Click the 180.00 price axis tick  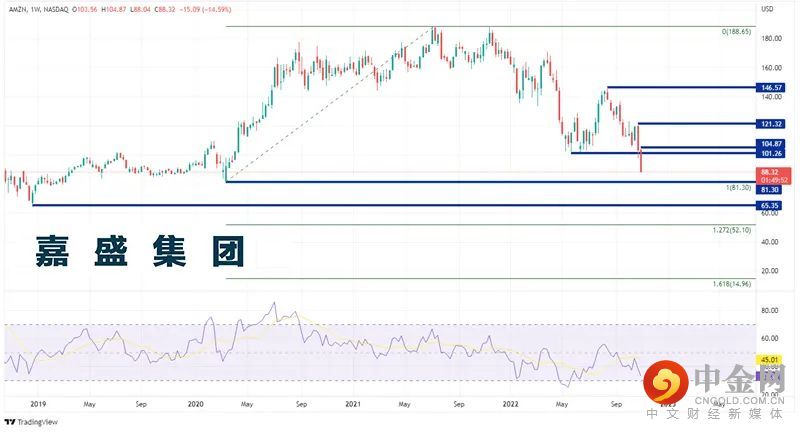point(771,39)
